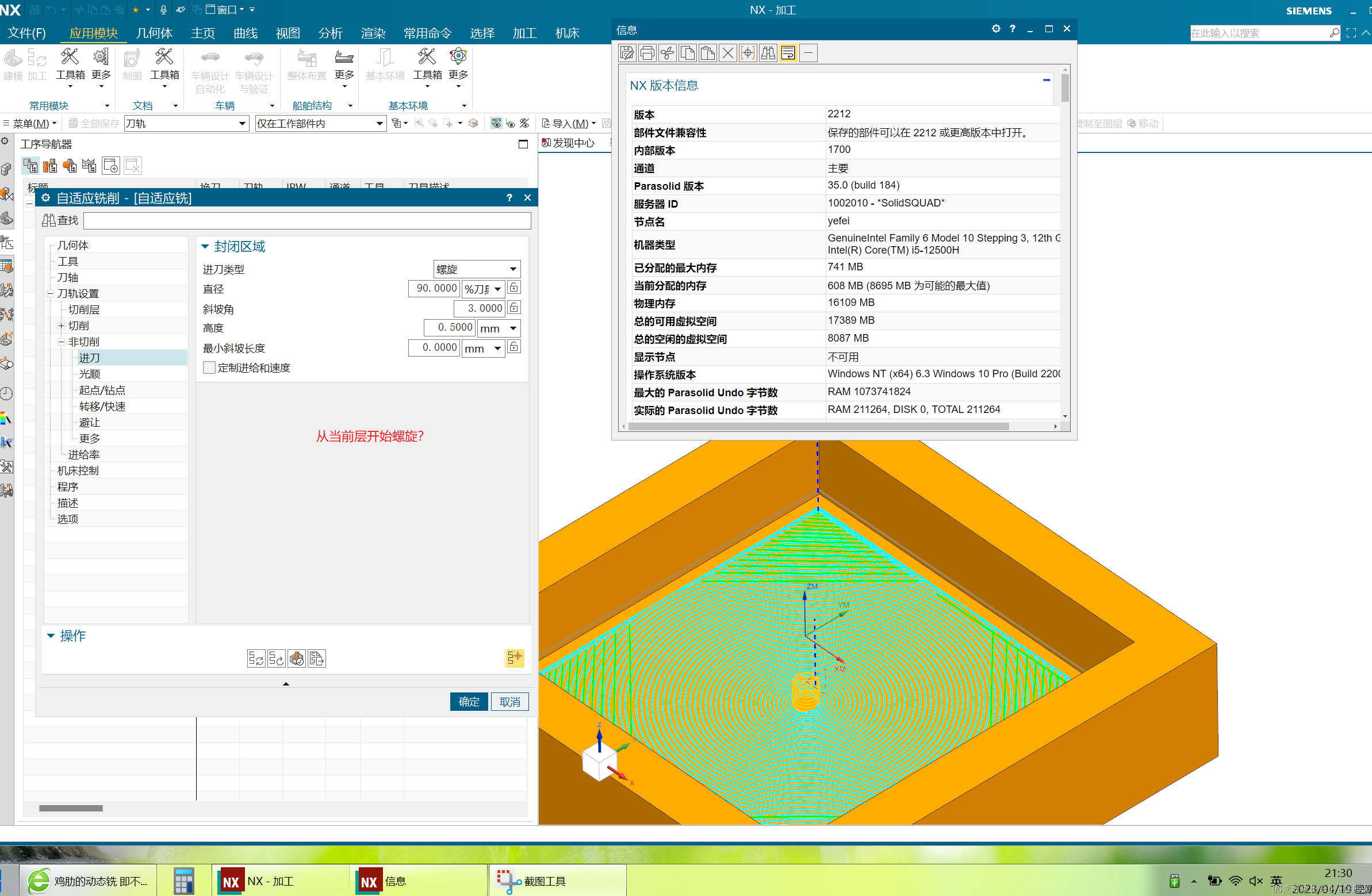Open 菜单(M) menu
The width and height of the screenshot is (1372, 896).
[x=30, y=124]
